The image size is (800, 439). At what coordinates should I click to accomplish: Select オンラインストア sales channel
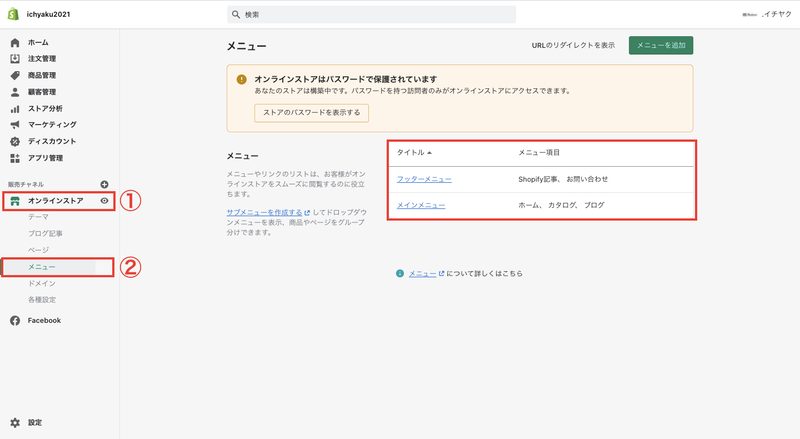[56, 201]
